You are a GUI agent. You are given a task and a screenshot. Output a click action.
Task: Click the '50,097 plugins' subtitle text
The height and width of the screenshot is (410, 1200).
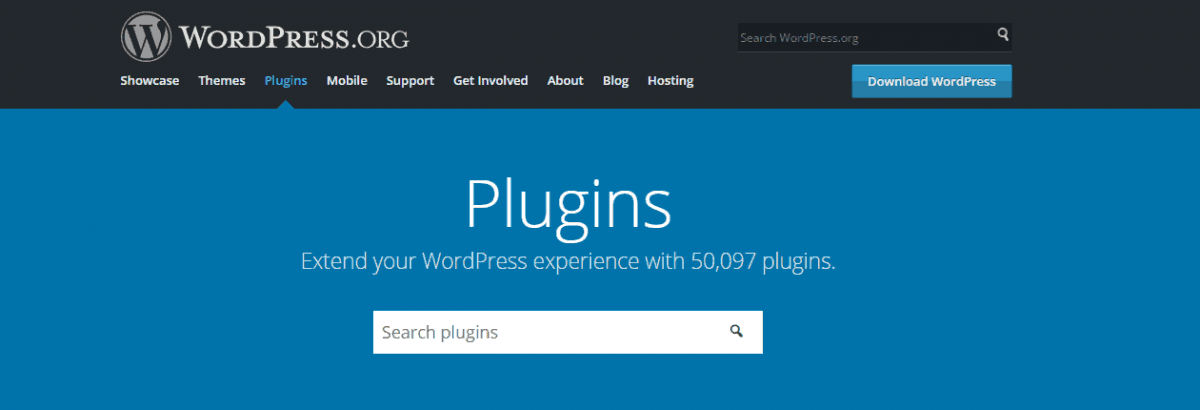coord(762,262)
